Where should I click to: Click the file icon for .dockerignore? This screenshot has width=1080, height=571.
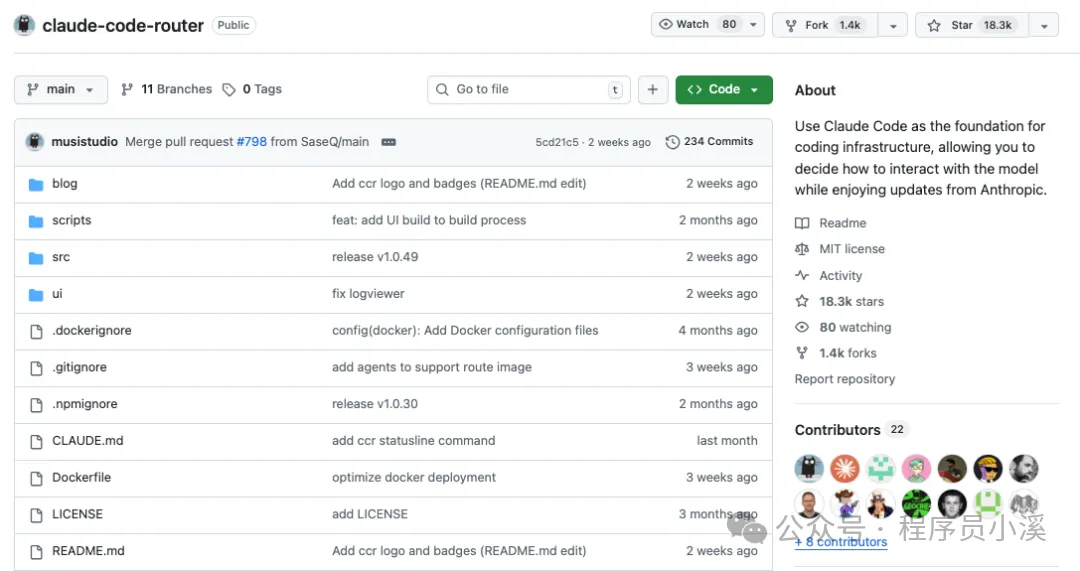coord(36,331)
